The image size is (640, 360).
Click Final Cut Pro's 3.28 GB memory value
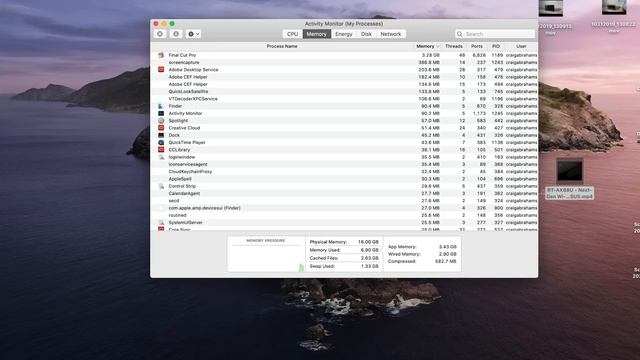click(x=431, y=55)
